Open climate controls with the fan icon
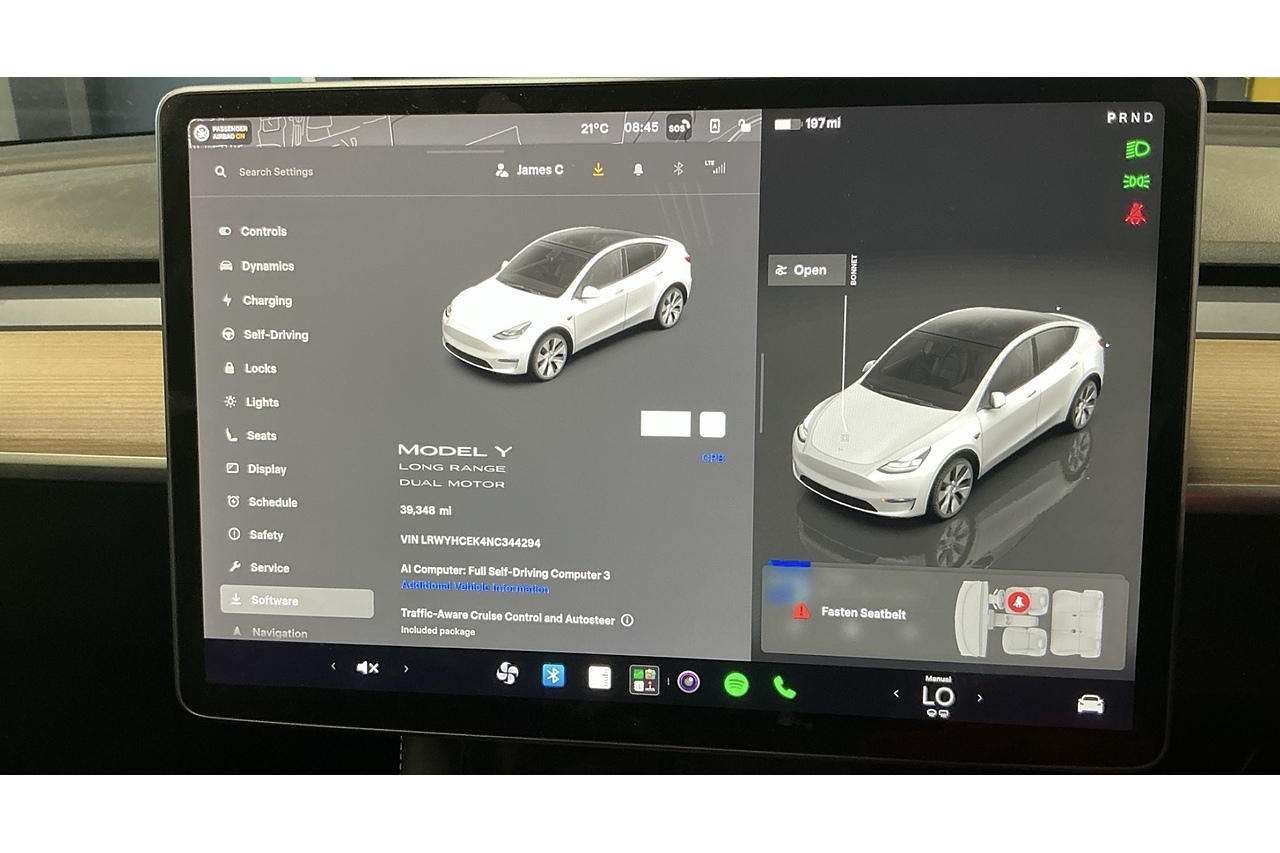 click(x=507, y=674)
